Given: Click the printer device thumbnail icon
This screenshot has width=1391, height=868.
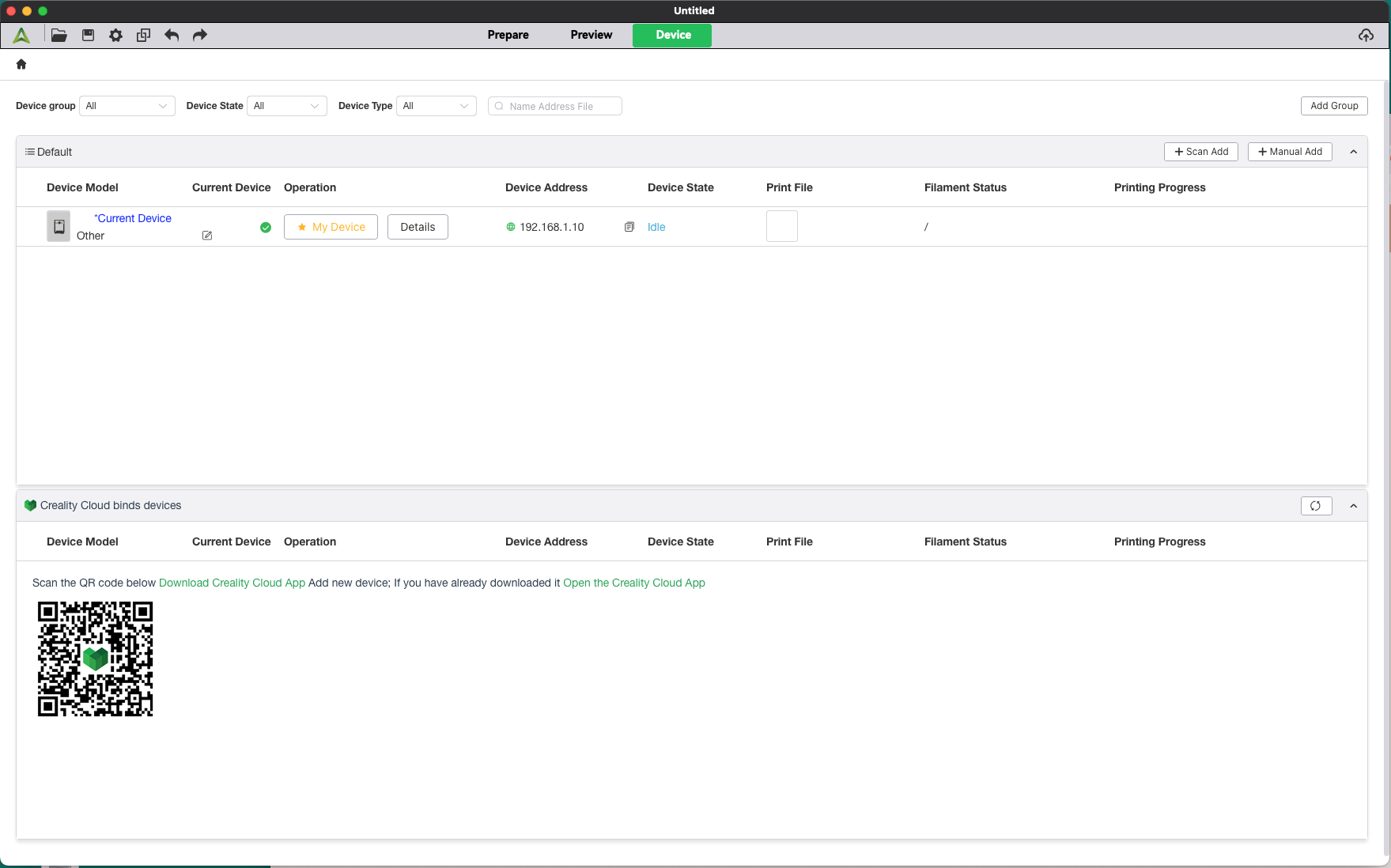Looking at the screenshot, I should click(59, 226).
